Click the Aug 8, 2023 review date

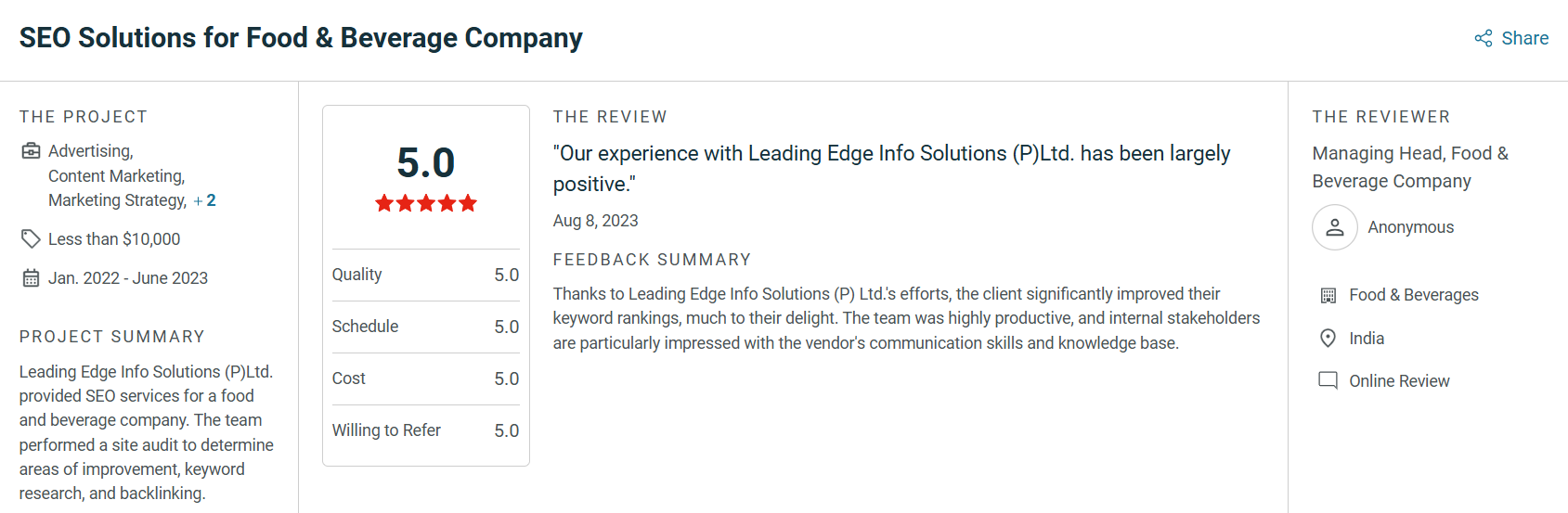[x=595, y=221]
